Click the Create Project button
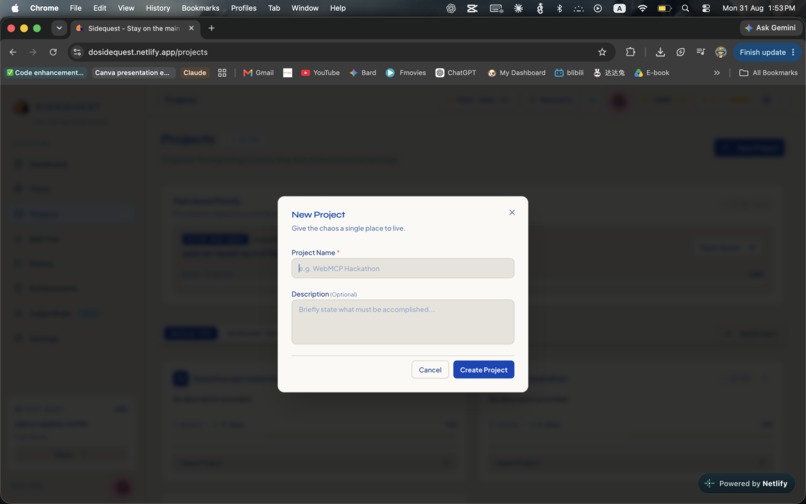 pyautogui.click(x=483, y=370)
